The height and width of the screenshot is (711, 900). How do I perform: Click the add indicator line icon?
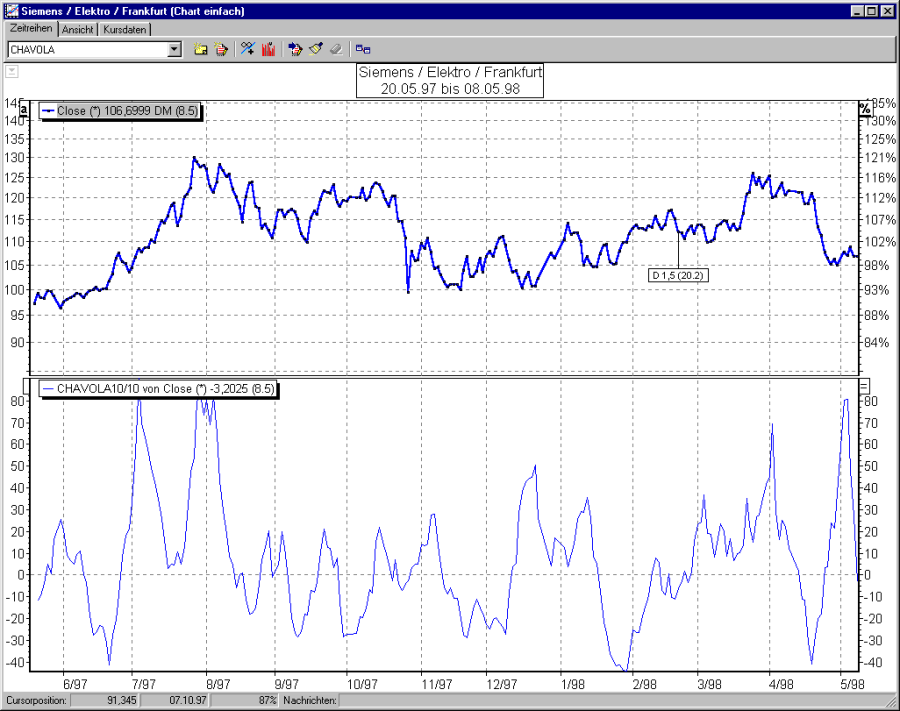click(x=248, y=48)
